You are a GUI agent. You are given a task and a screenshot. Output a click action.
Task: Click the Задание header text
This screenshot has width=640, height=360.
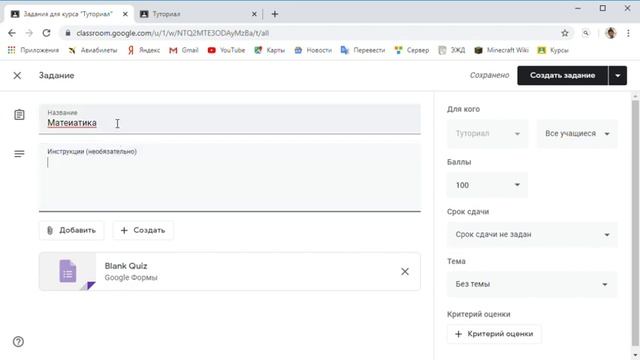coord(56,76)
